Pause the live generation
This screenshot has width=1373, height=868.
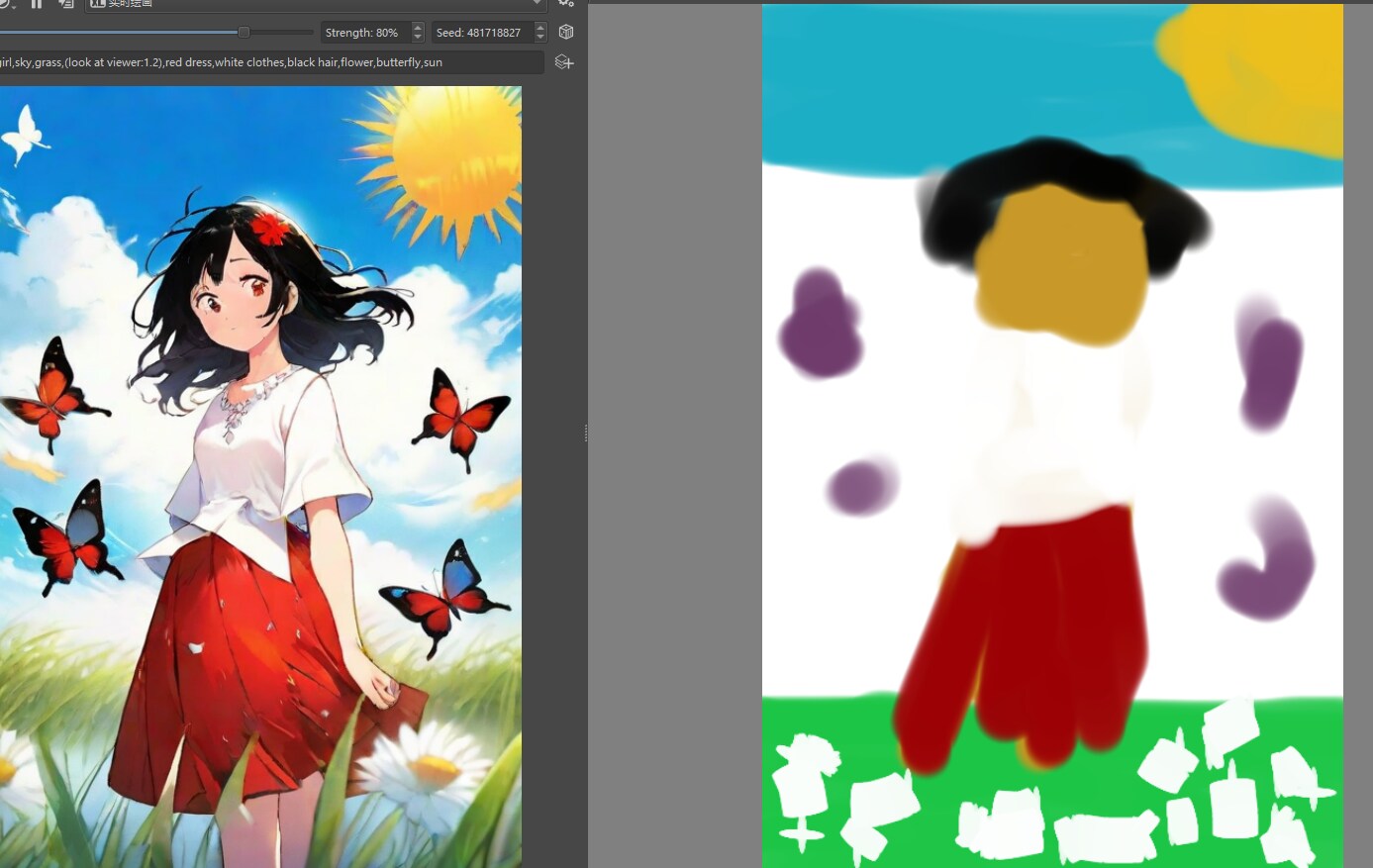pos(37,3)
